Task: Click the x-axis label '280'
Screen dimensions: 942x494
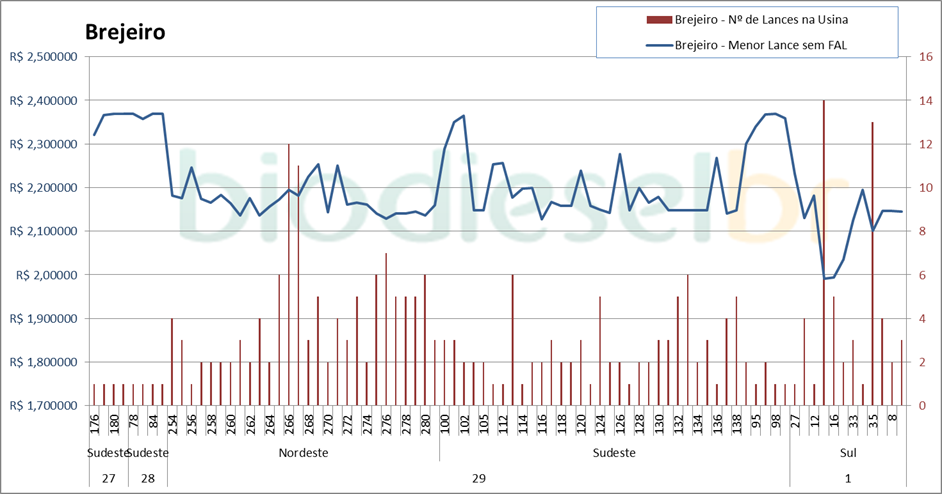Action: pyautogui.click(x=425, y=424)
